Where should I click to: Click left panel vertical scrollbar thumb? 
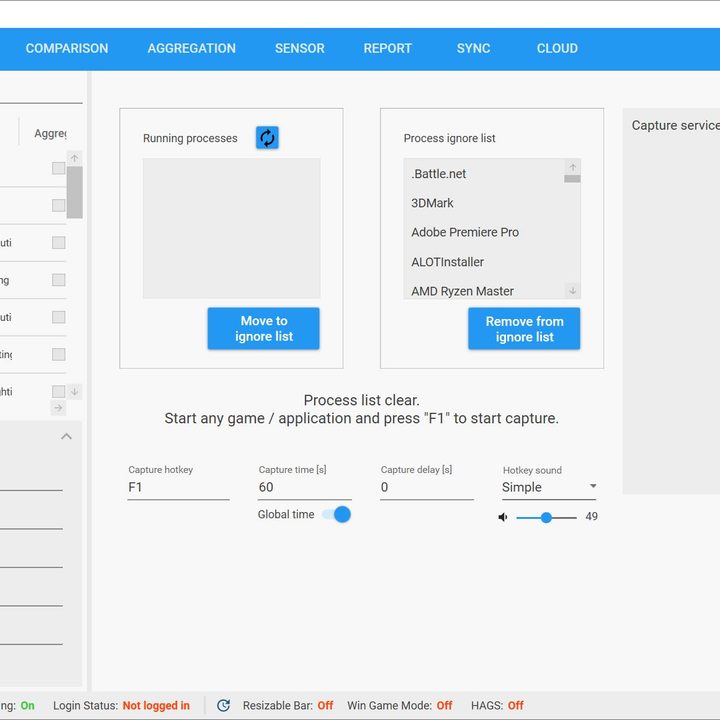[74, 192]
